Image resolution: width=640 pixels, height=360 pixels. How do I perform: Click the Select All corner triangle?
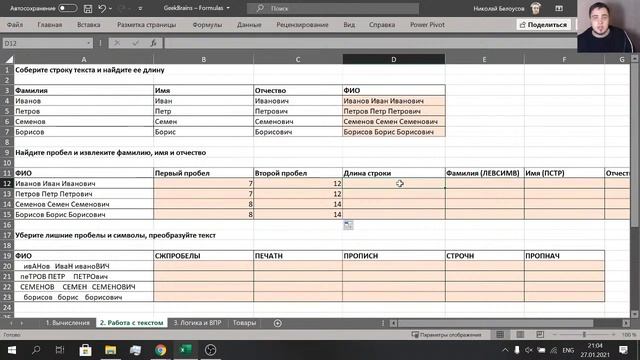(x=8, y=60)
